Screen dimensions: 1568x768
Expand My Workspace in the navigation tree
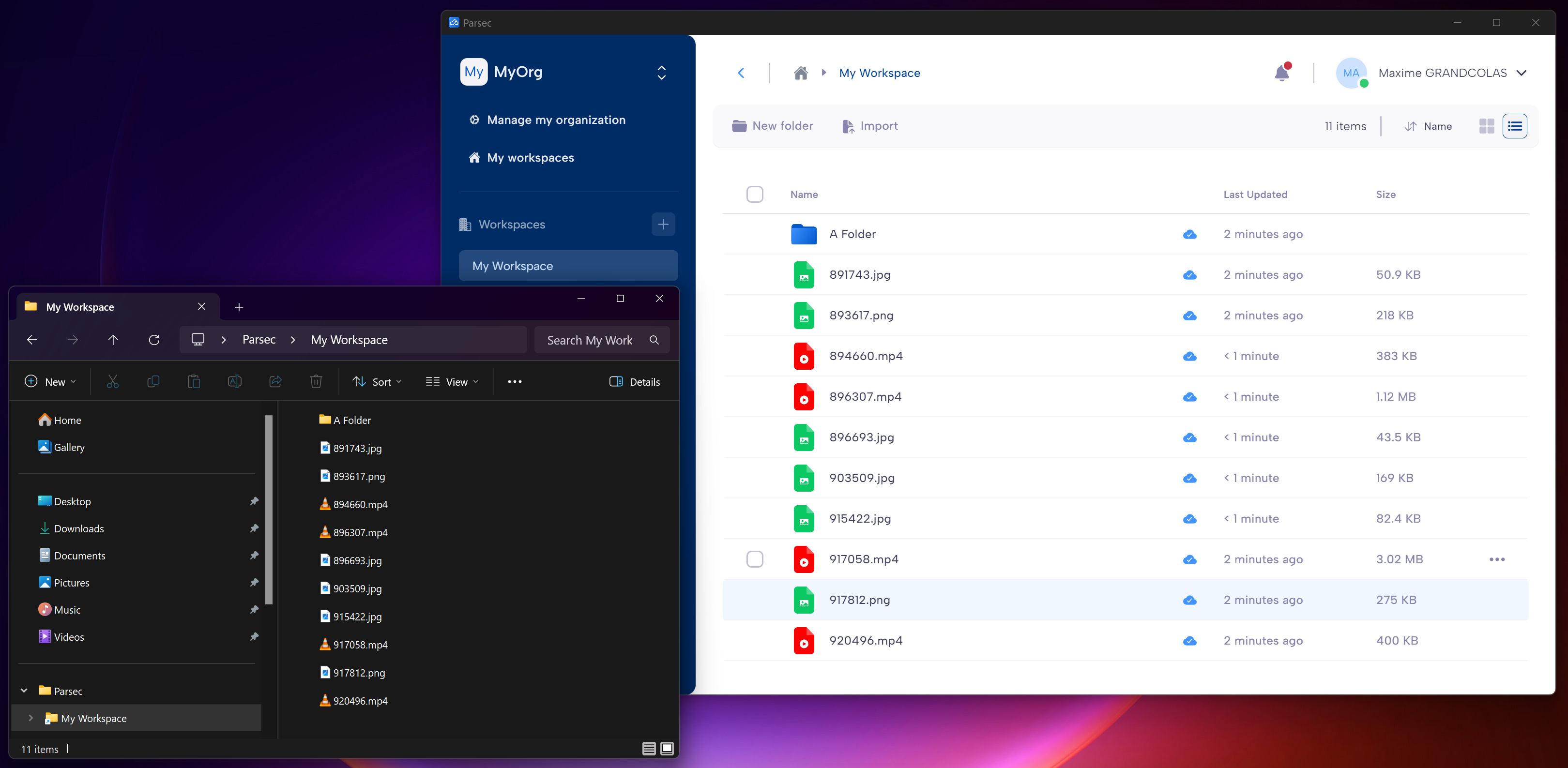(30, 718)
